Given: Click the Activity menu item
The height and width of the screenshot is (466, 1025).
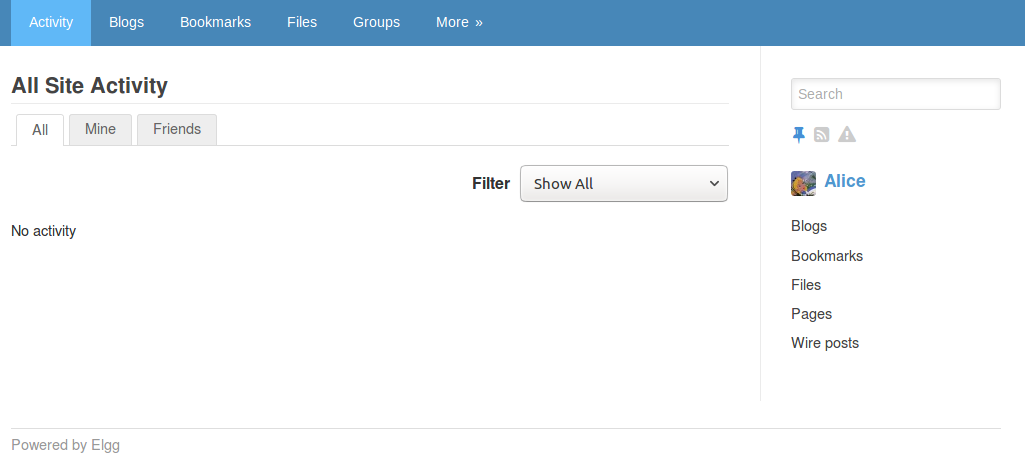Looking at the screenshot, I should (x=51, y=22).
